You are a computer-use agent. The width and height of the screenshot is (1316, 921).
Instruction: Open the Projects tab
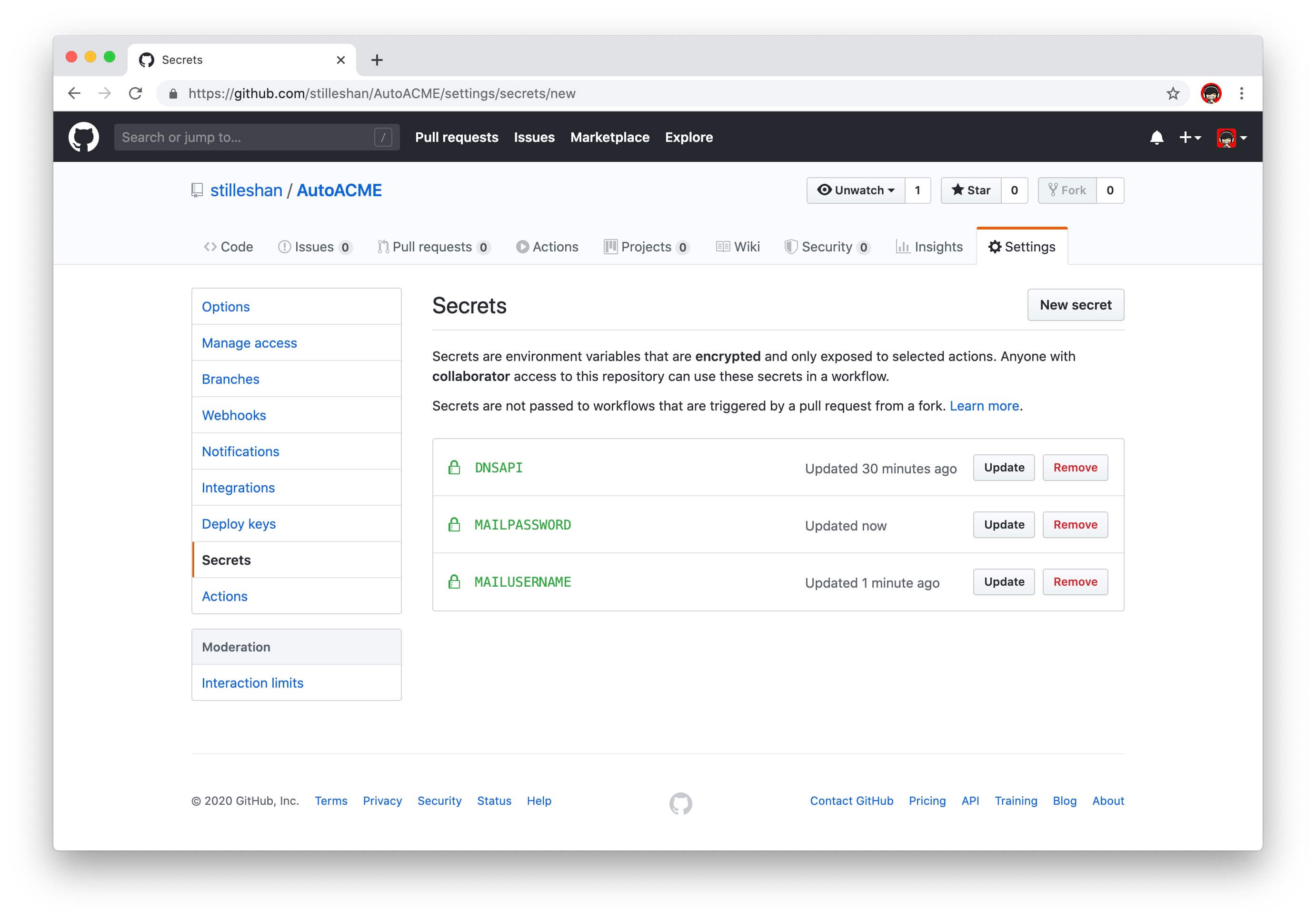click(x=647, y=247)
